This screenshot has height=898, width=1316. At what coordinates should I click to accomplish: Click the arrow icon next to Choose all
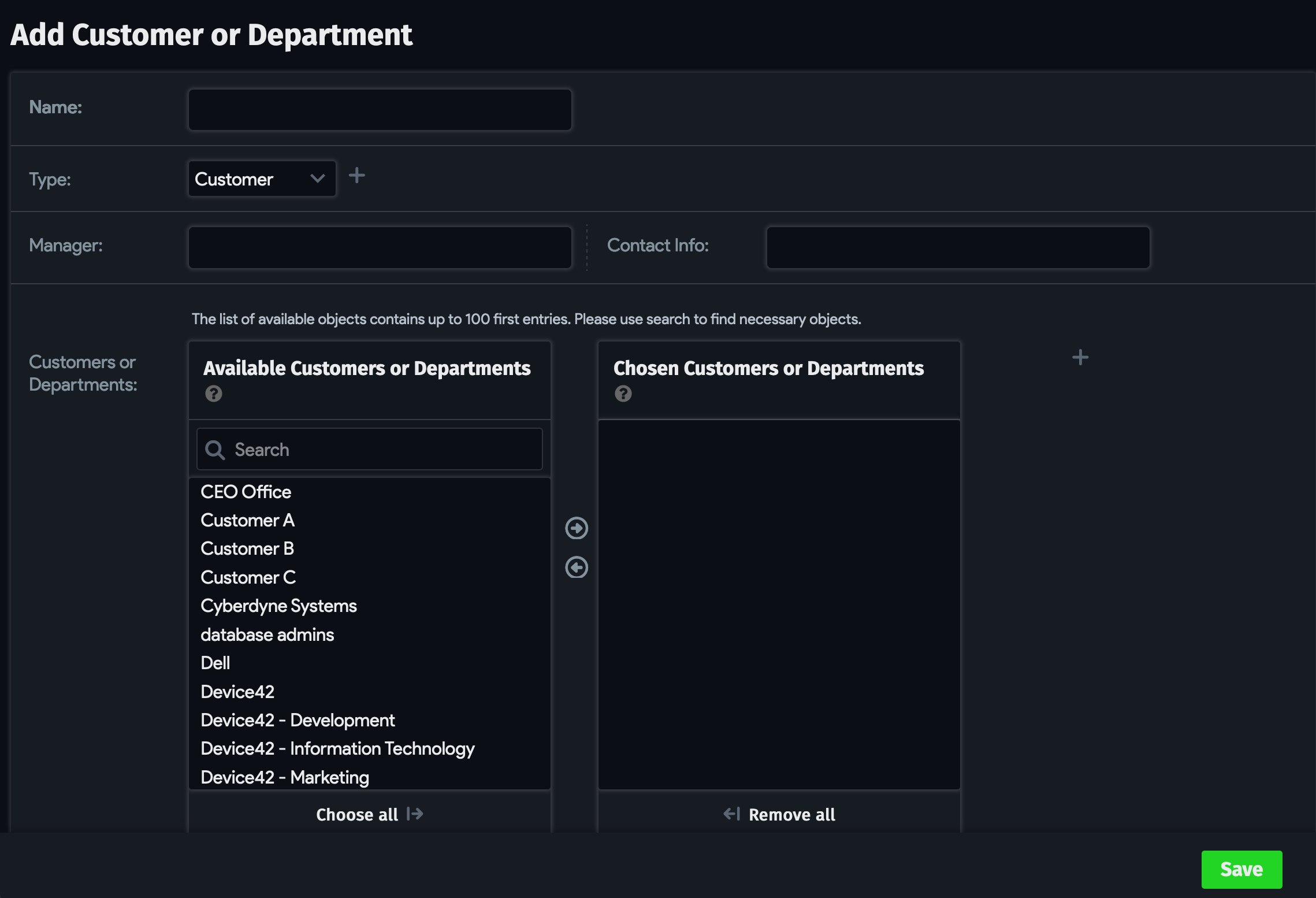pyautogui.click(x=415, y=814)
